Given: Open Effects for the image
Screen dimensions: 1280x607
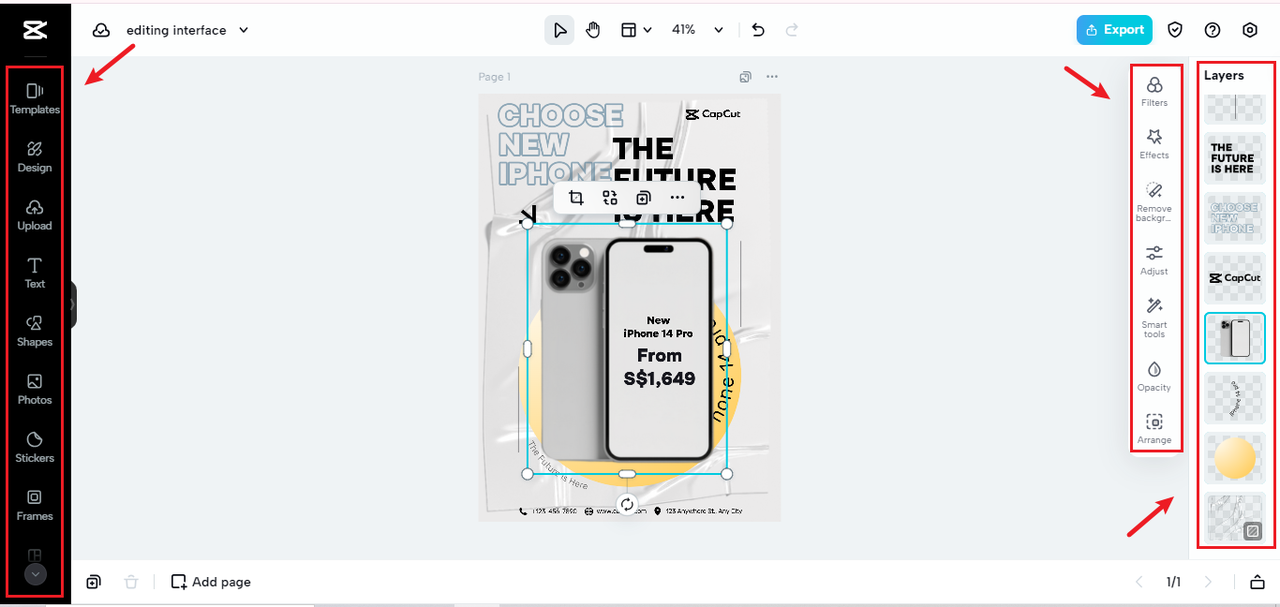Looking at the screenshot, I should tap(1154, 144).
